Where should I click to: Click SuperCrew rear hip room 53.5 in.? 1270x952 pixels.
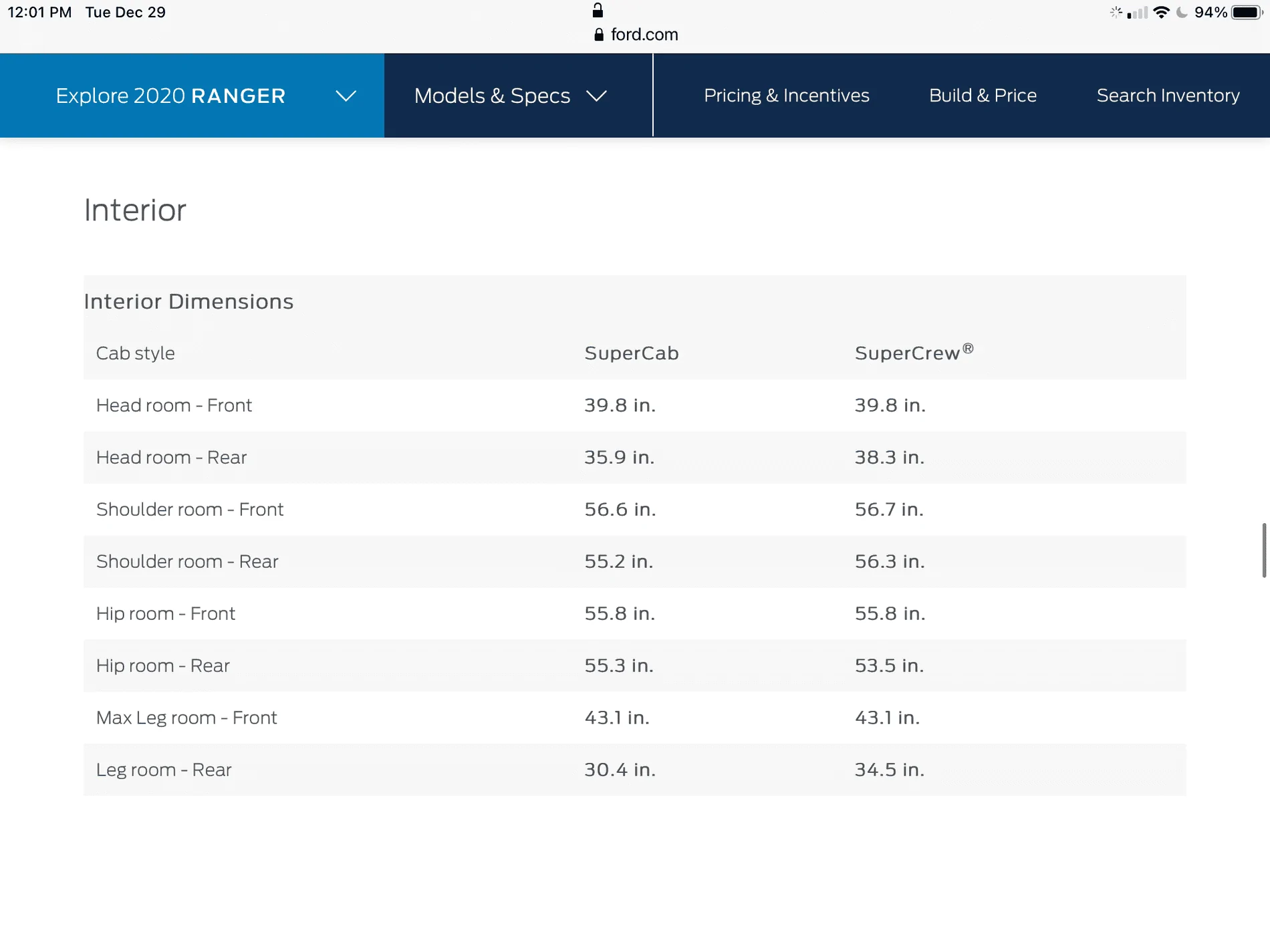pyautogui.click(x=890, y=665)
